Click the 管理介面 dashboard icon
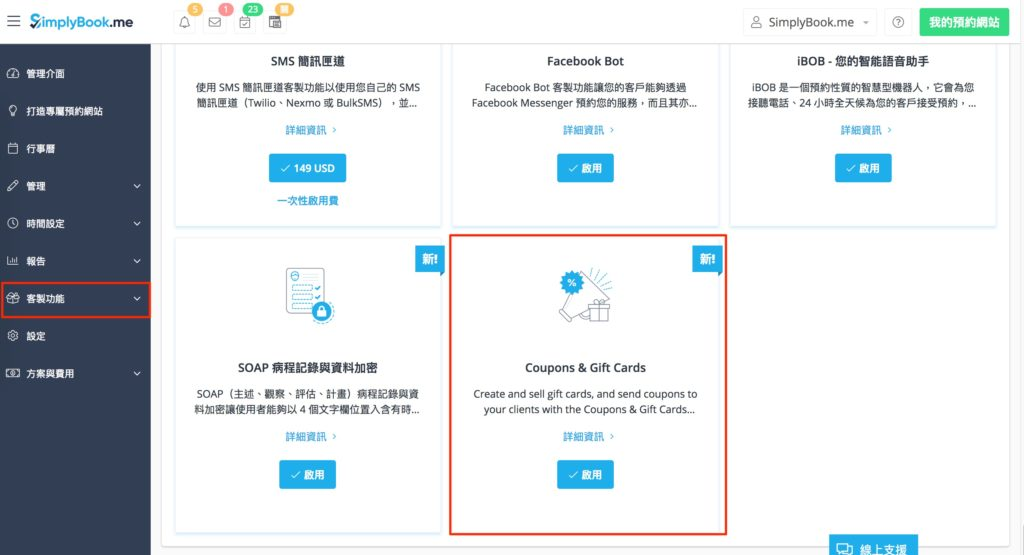The width and height of the screenshot is (1024, 555). tap(13, 73)
